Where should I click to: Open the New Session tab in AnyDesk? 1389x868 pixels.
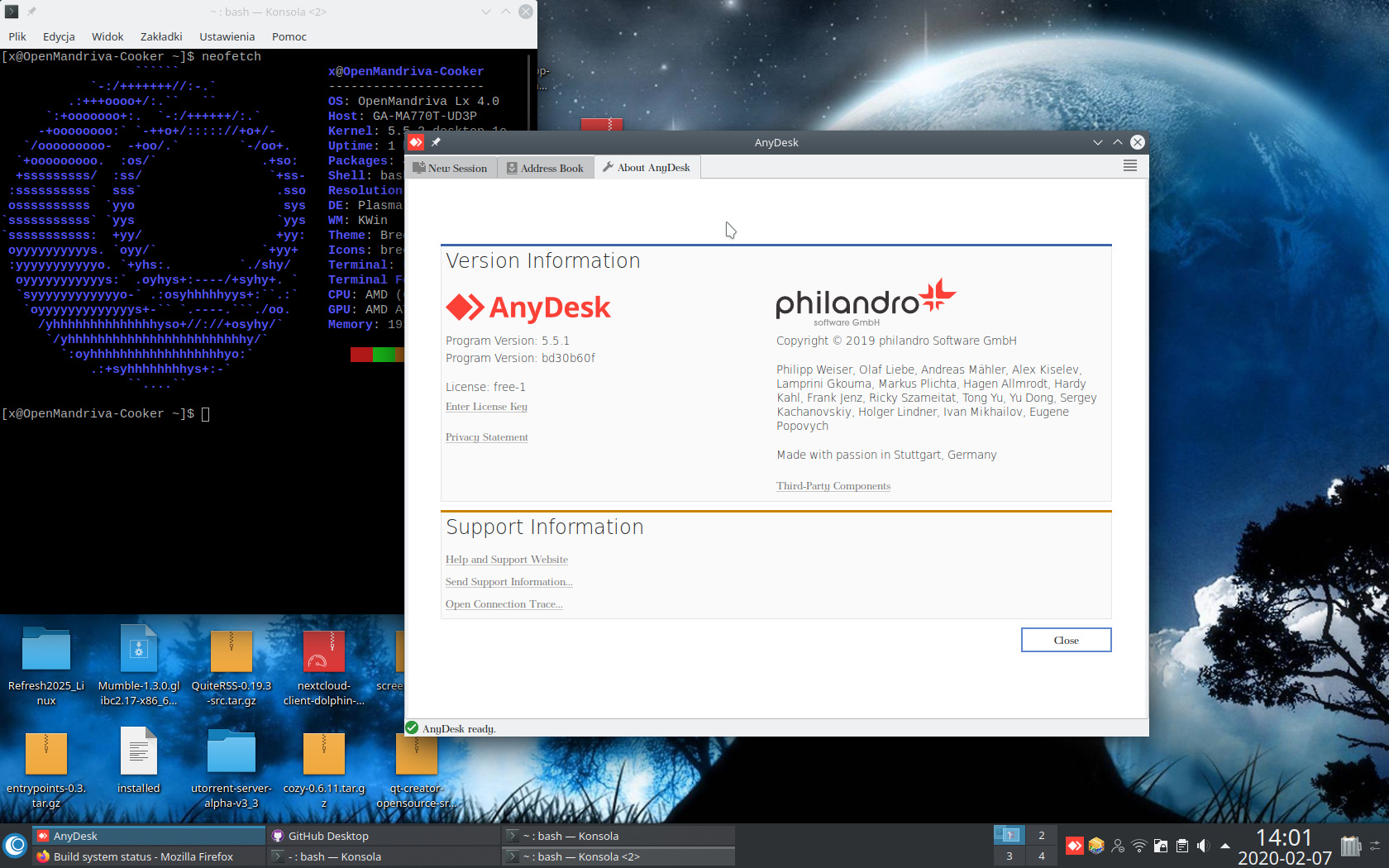pos(451,168)
